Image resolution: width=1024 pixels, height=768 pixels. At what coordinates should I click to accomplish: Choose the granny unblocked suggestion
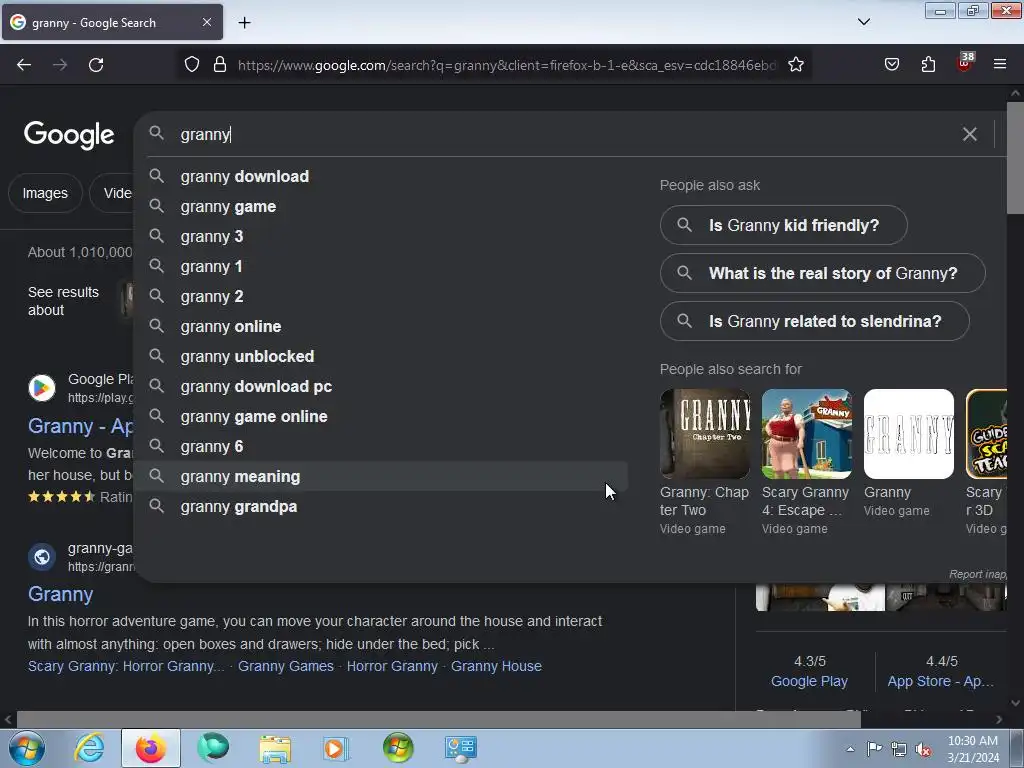click(381, 357)
